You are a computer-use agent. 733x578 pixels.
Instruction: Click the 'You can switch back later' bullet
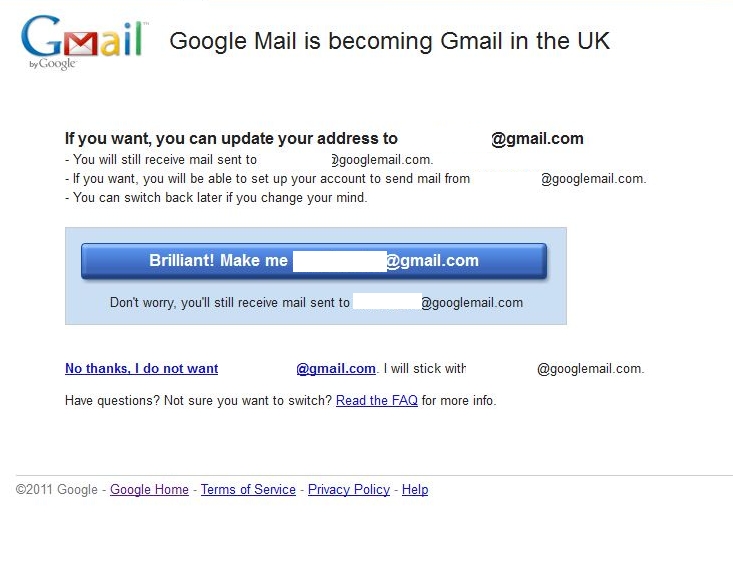[x=216, y=197]
